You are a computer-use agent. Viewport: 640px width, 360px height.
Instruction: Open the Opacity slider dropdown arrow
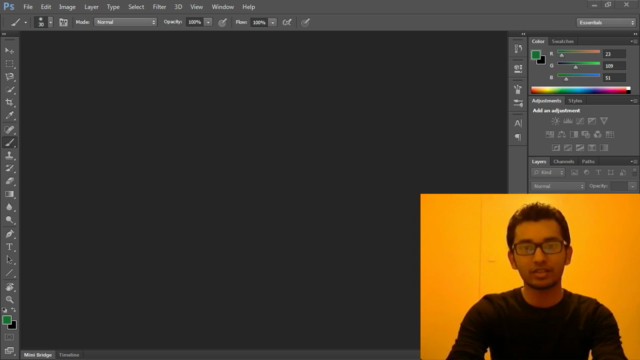(208, 22)
